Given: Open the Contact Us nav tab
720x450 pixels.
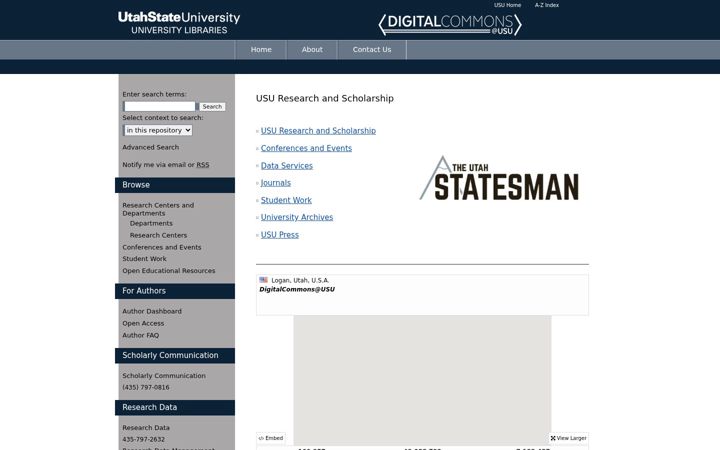Looking at the screenshot, I should coord(372,50).
